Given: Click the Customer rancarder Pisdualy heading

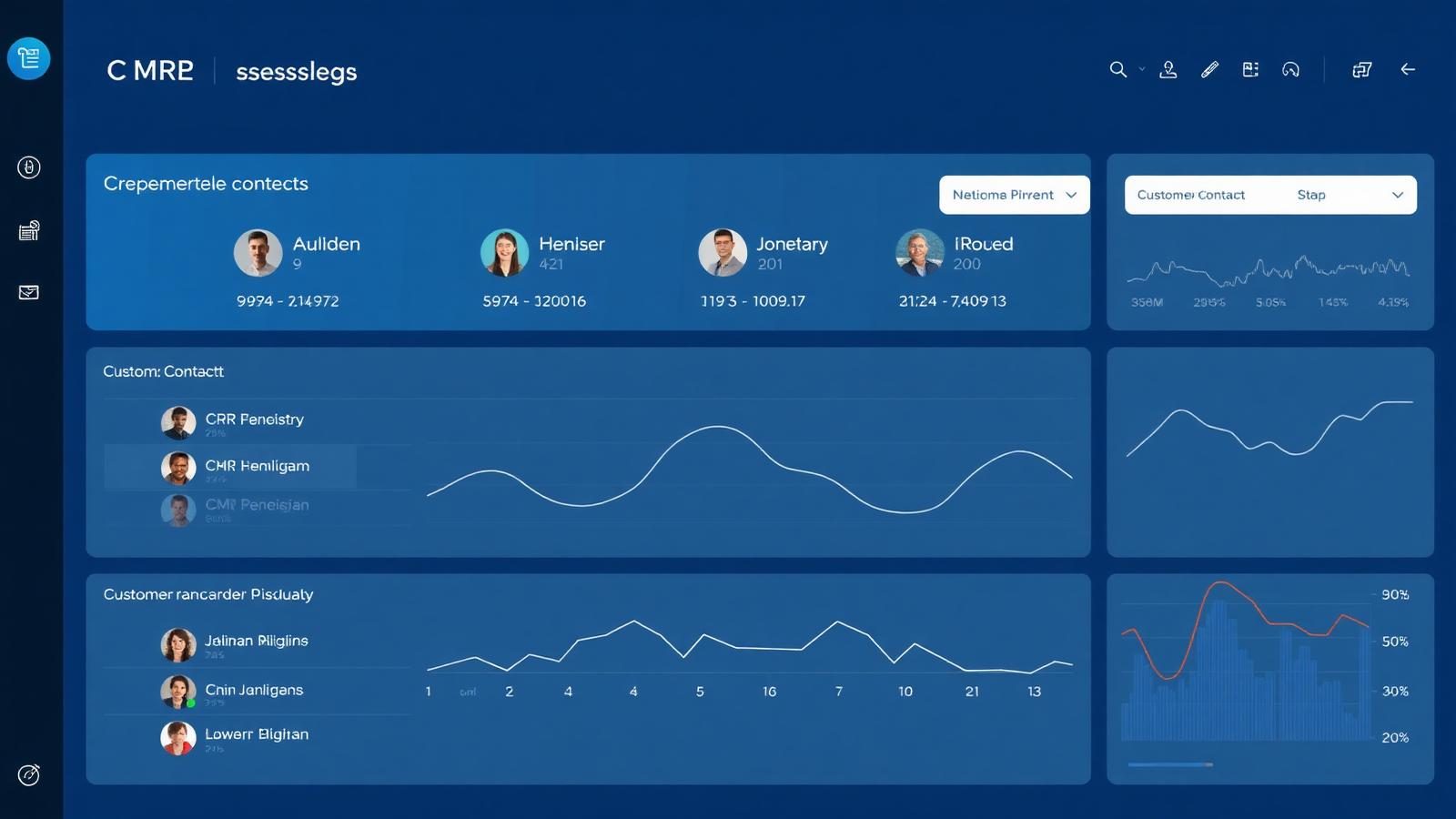Looking at the screenshot, I should pos(208,594).
